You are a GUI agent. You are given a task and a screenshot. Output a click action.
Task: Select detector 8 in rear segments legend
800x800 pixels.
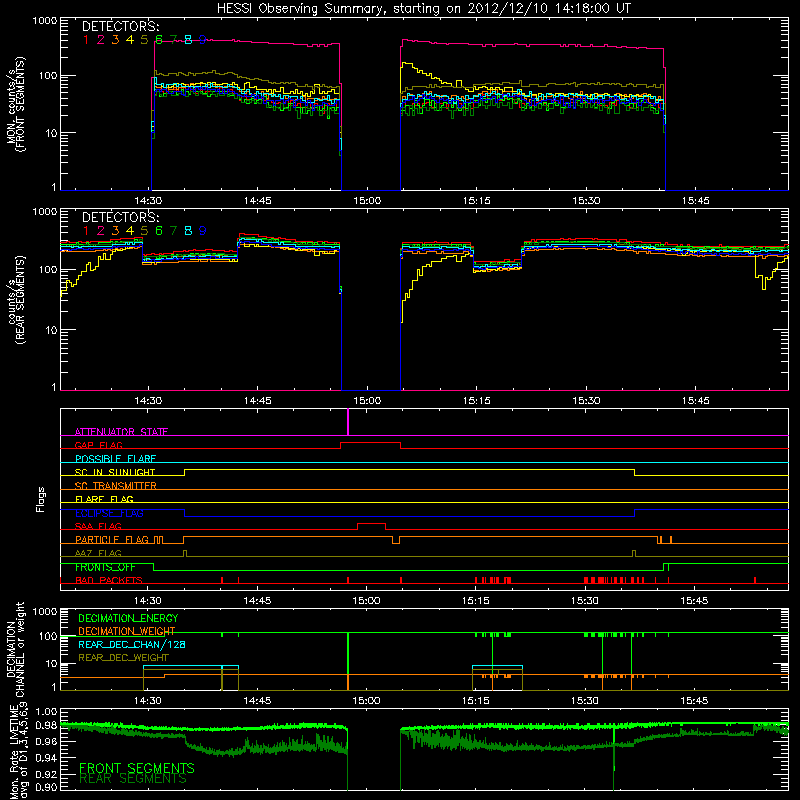[x=188, y=231]
